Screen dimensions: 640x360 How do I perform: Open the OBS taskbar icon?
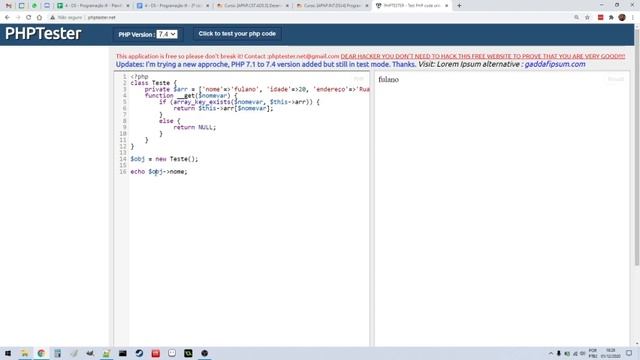coord(204,353)
